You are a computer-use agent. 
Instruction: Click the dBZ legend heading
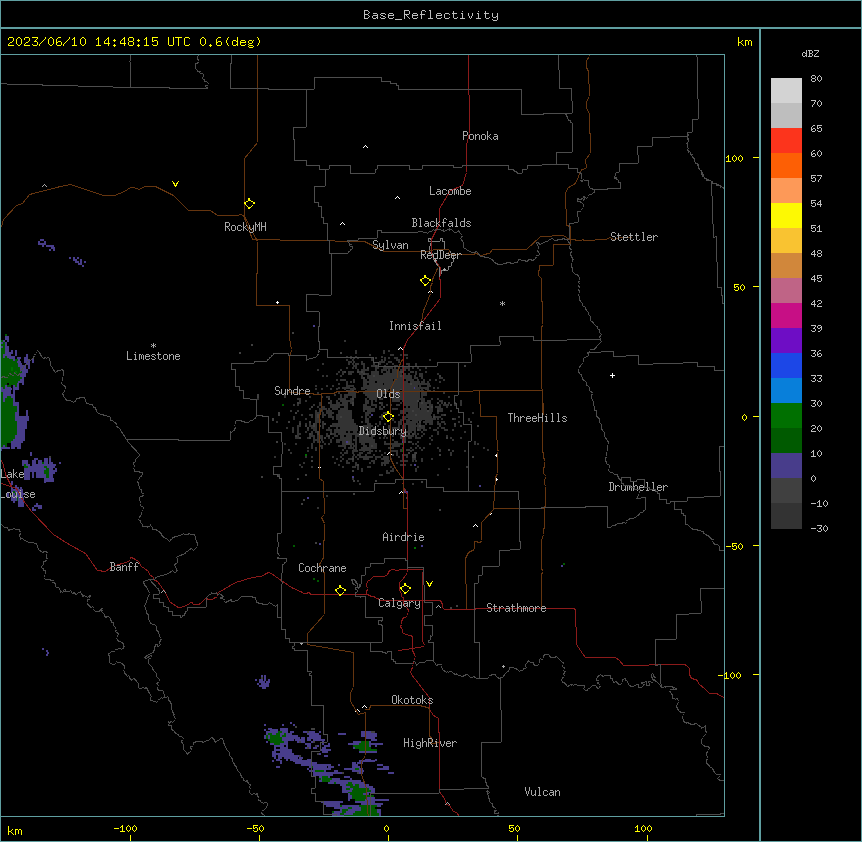point(810,54)
